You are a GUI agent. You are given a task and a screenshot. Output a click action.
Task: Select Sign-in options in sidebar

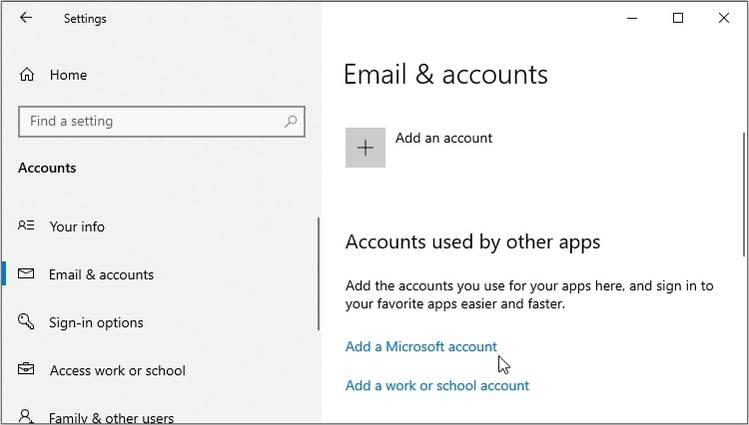[96, 323]
